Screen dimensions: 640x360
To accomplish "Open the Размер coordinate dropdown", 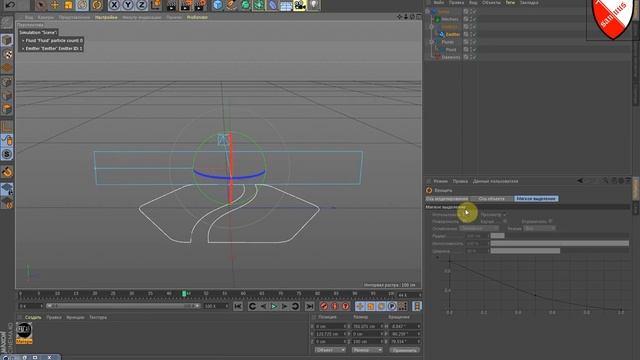I will tap(367, 350).
